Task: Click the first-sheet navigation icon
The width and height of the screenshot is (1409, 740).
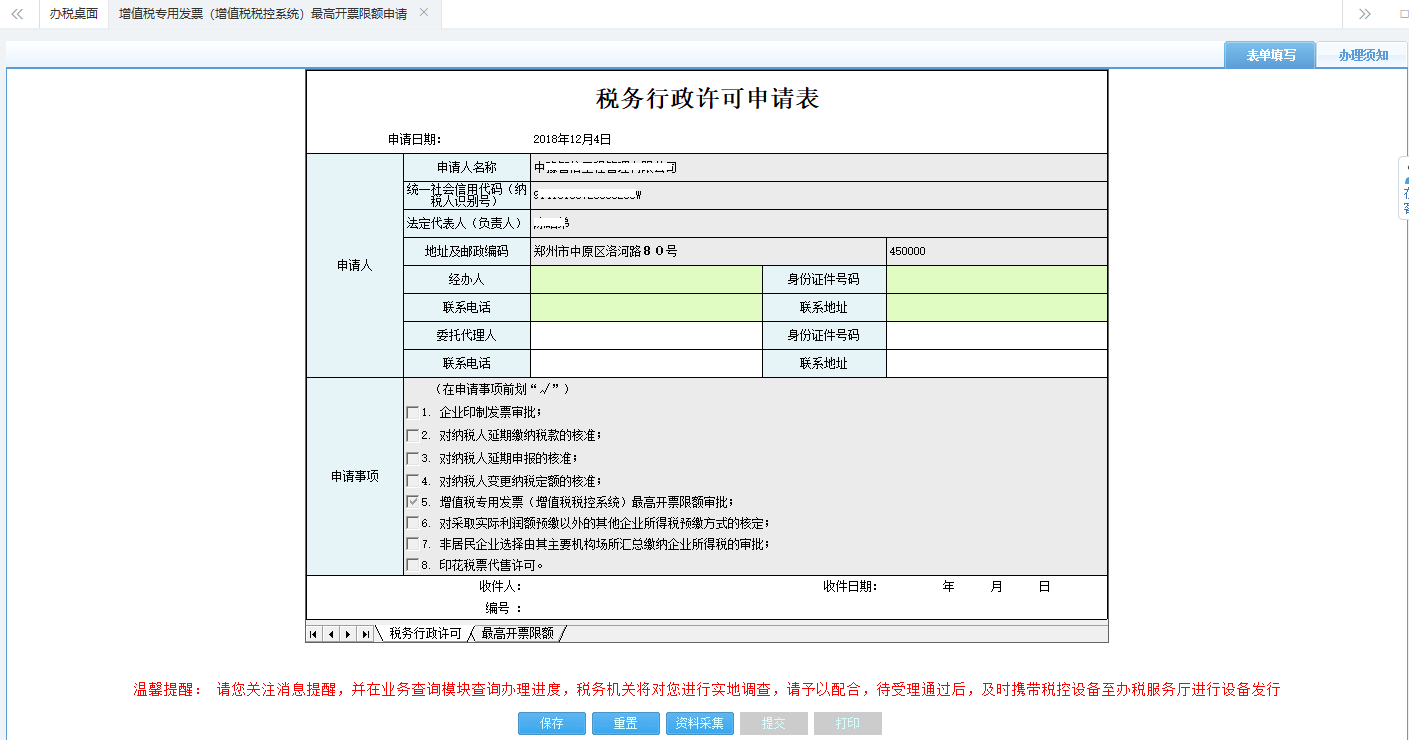Action: pos(314,633)
